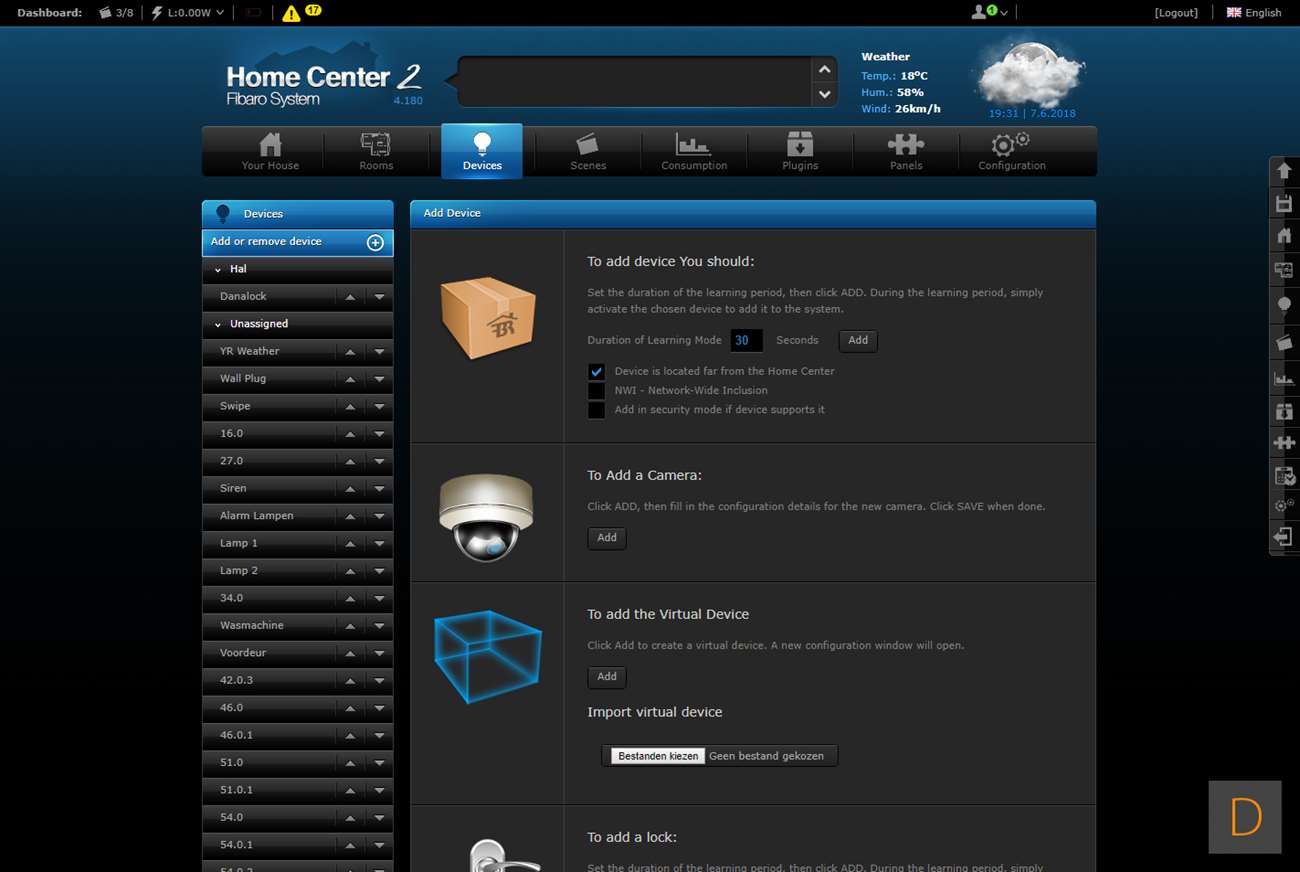Click the floppy disk save icon
This screenshot has height=872, width=1300.
[1284, 204]
